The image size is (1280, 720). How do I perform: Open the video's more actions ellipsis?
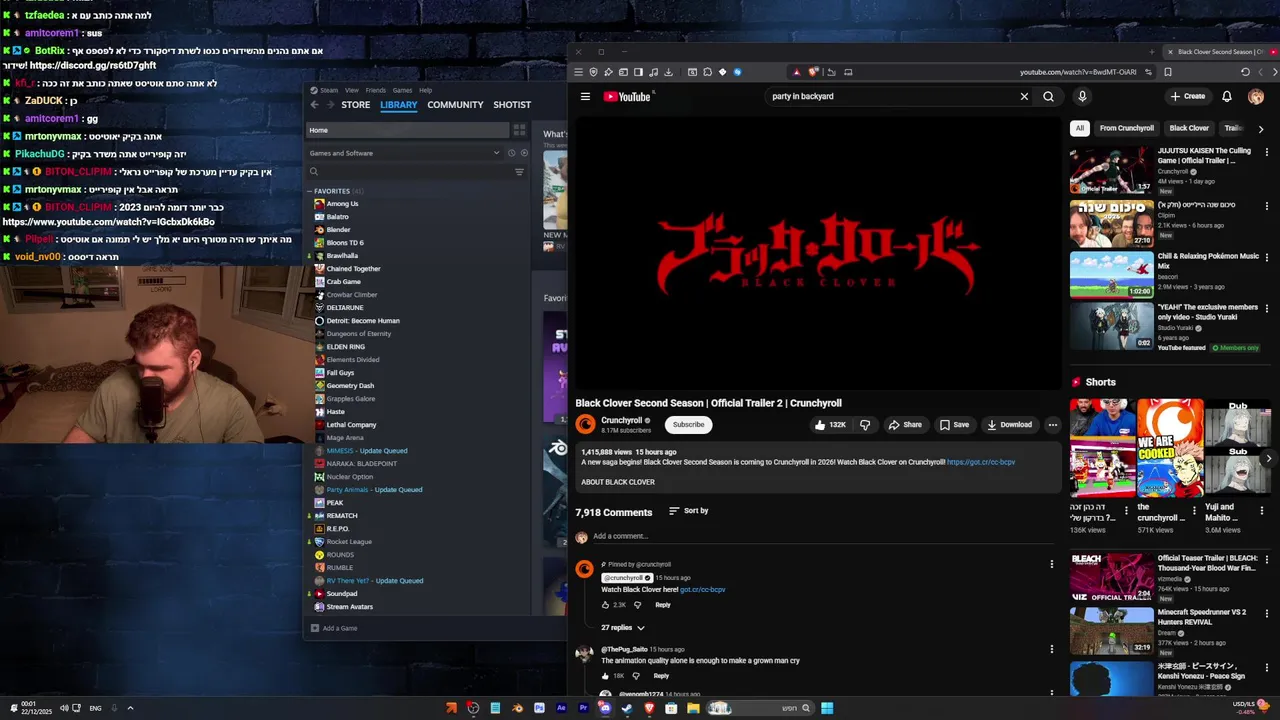coord(1052,425)
